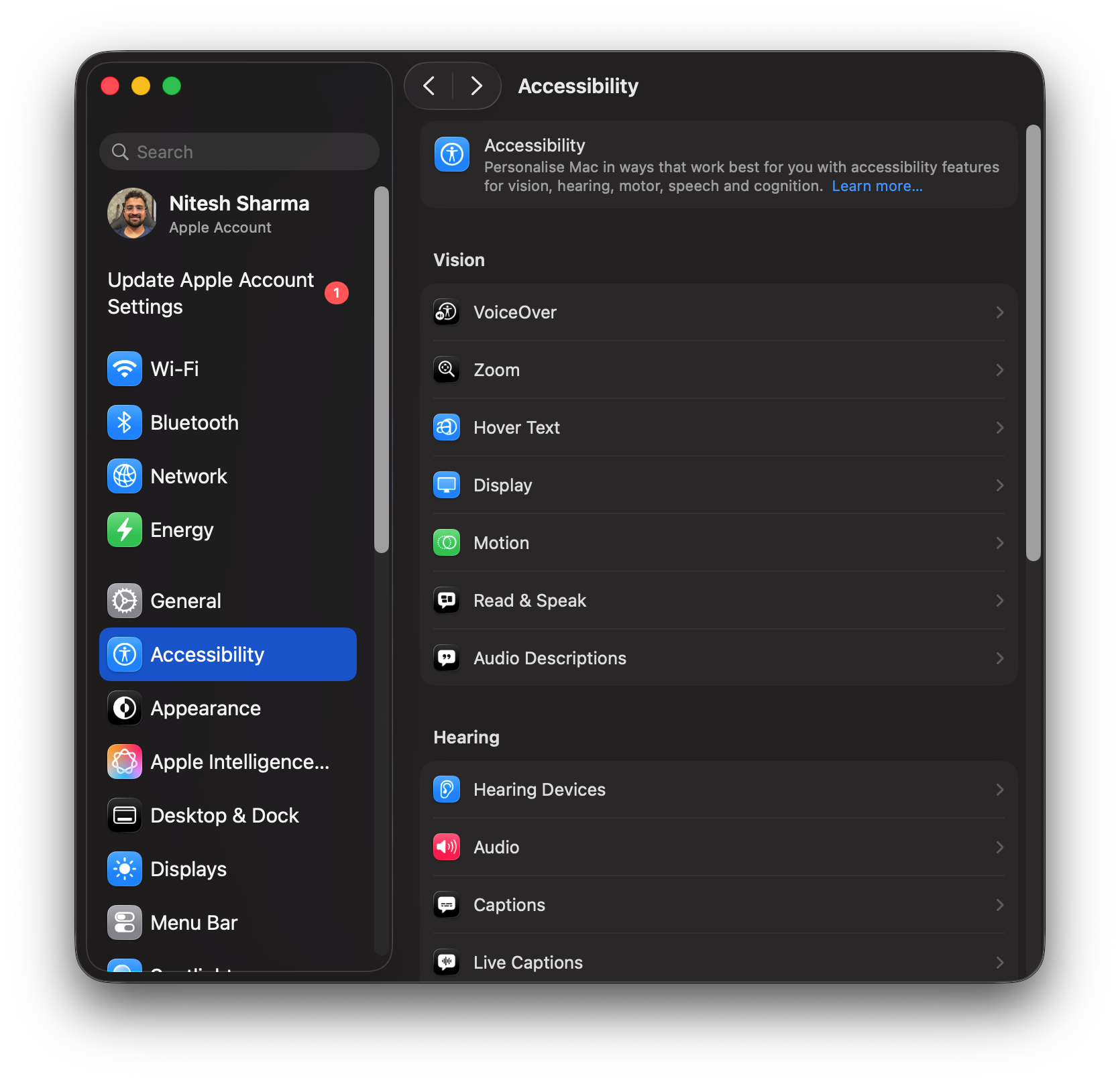This screenshot has width=1120, height=1082.
Task: Expand the Hearing Devices chevron
Action: (999, 789)
